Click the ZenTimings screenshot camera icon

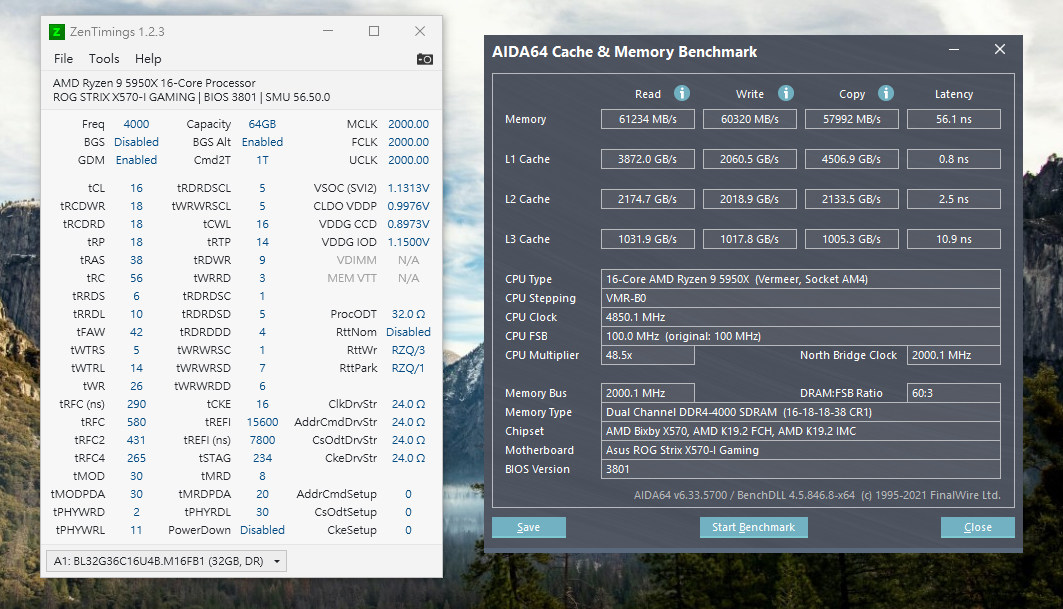pyautogui.click(x=424, y=59)
